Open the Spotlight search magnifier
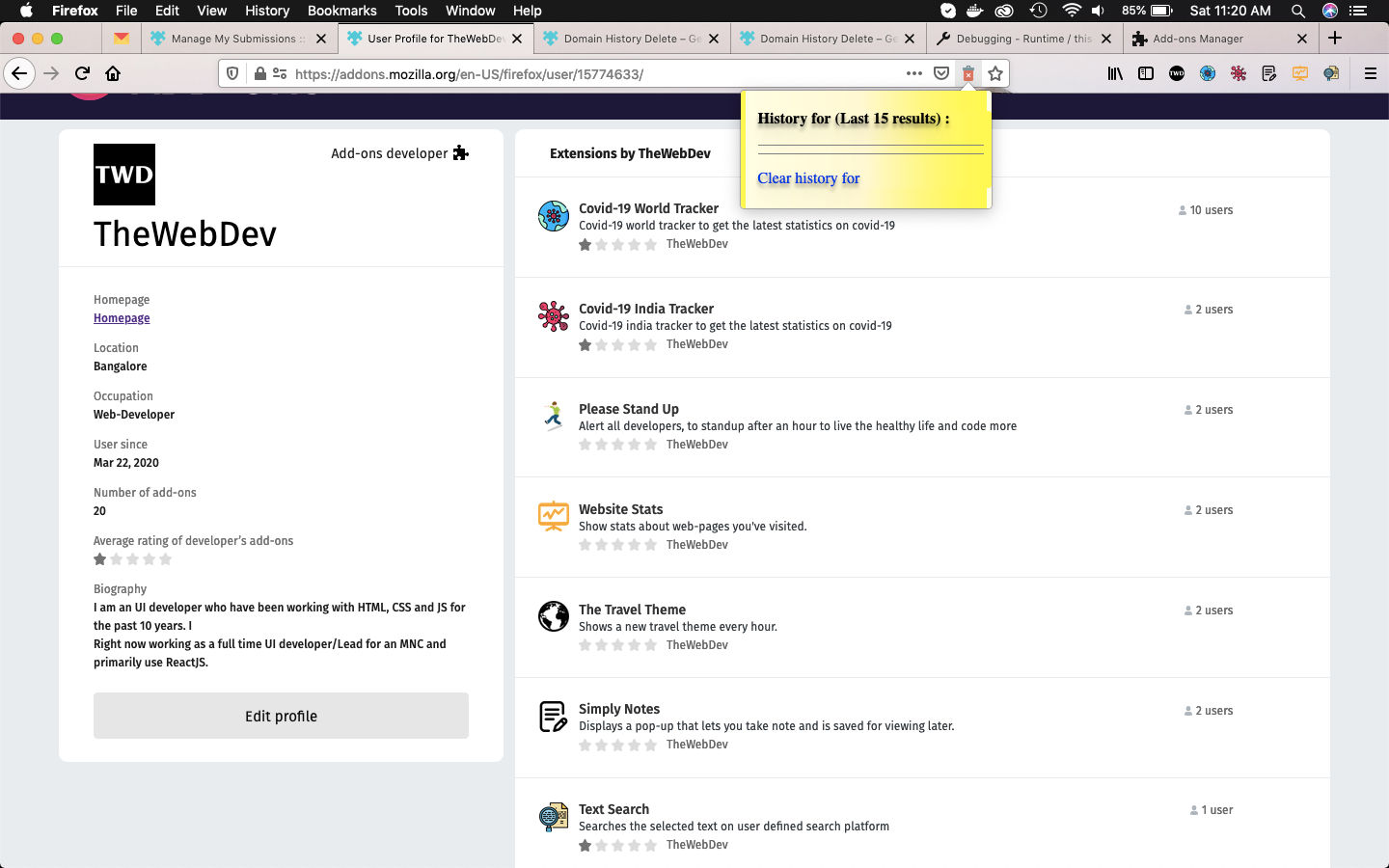Viewport: 1389px width, 868px height. tap(1298, 11)
